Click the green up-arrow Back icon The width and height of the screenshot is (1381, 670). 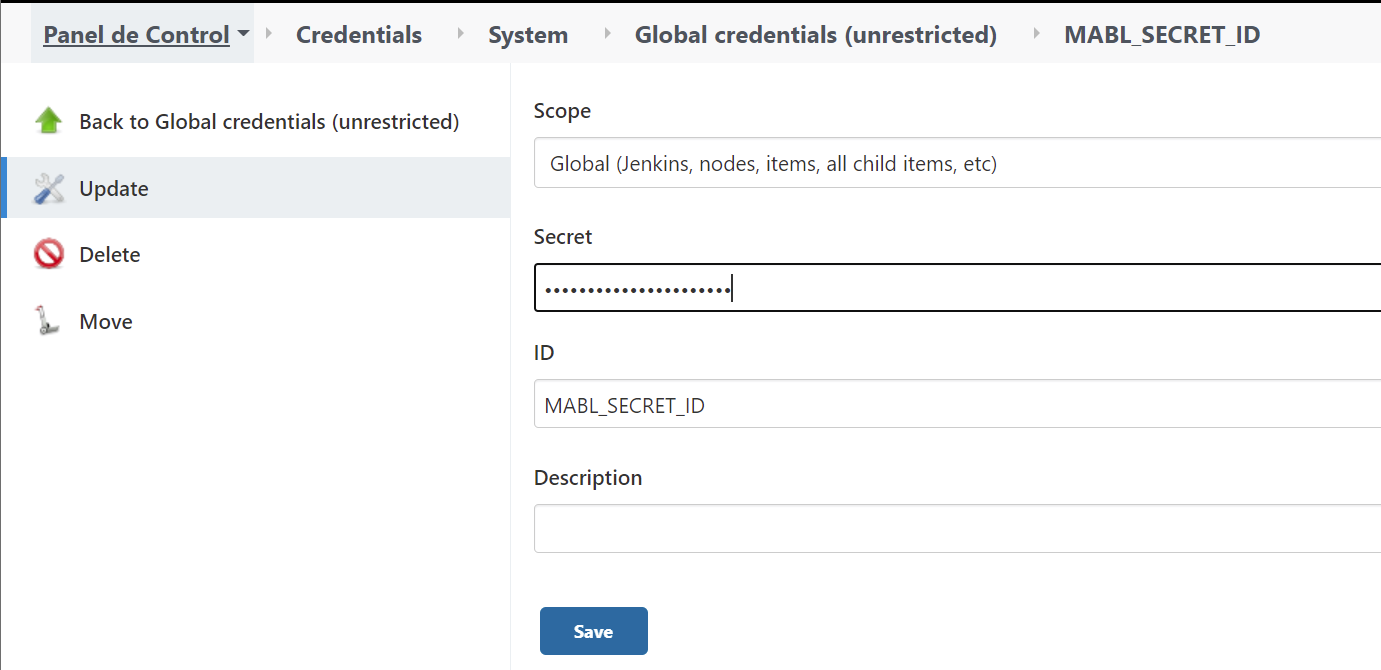[48, 121]
